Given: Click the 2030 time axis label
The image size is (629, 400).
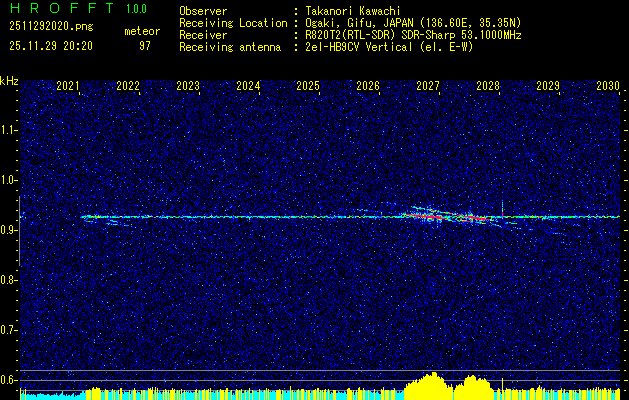Looking at the screenshot, I should (x=608, y=86).
